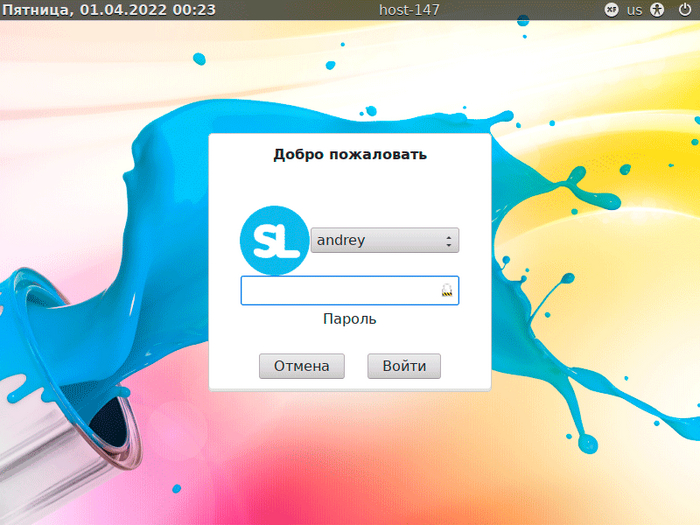
Task: Click the Войти button
Action: tap(404, 366)
